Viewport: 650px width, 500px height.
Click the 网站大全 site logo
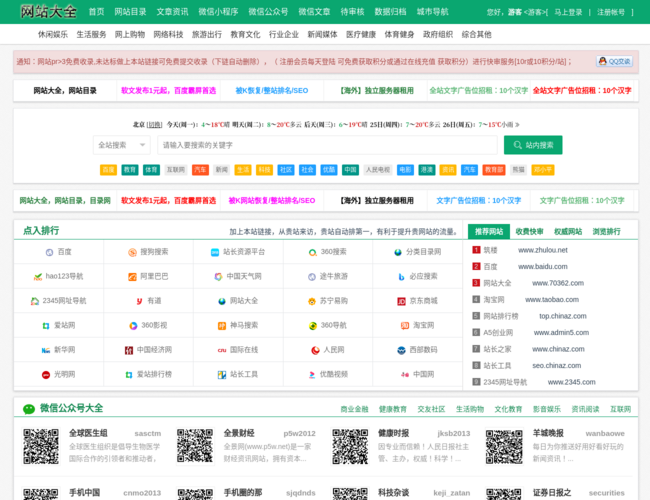(x=48, y=12)
